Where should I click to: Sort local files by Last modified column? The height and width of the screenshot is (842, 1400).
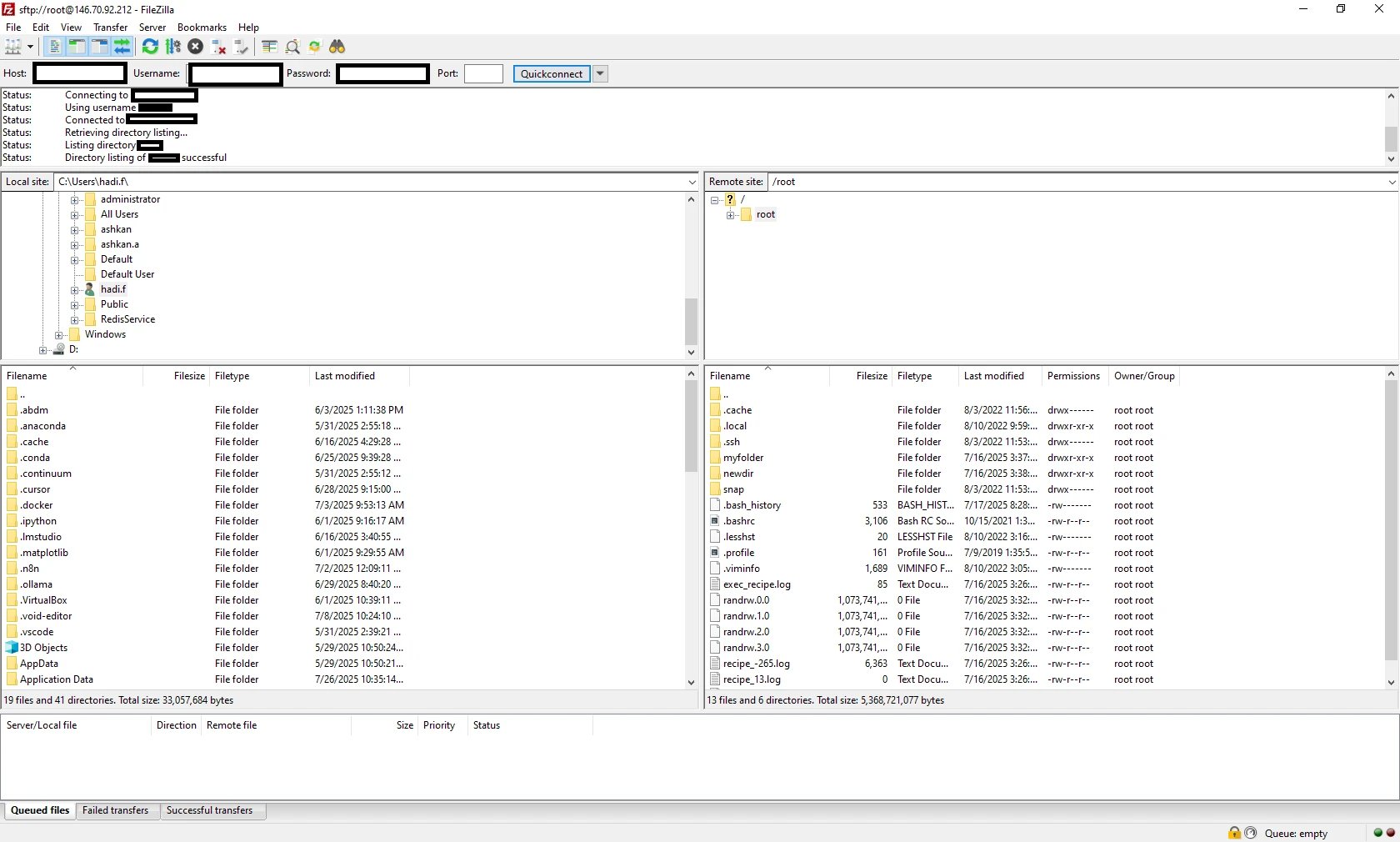(x=359, y=376)
